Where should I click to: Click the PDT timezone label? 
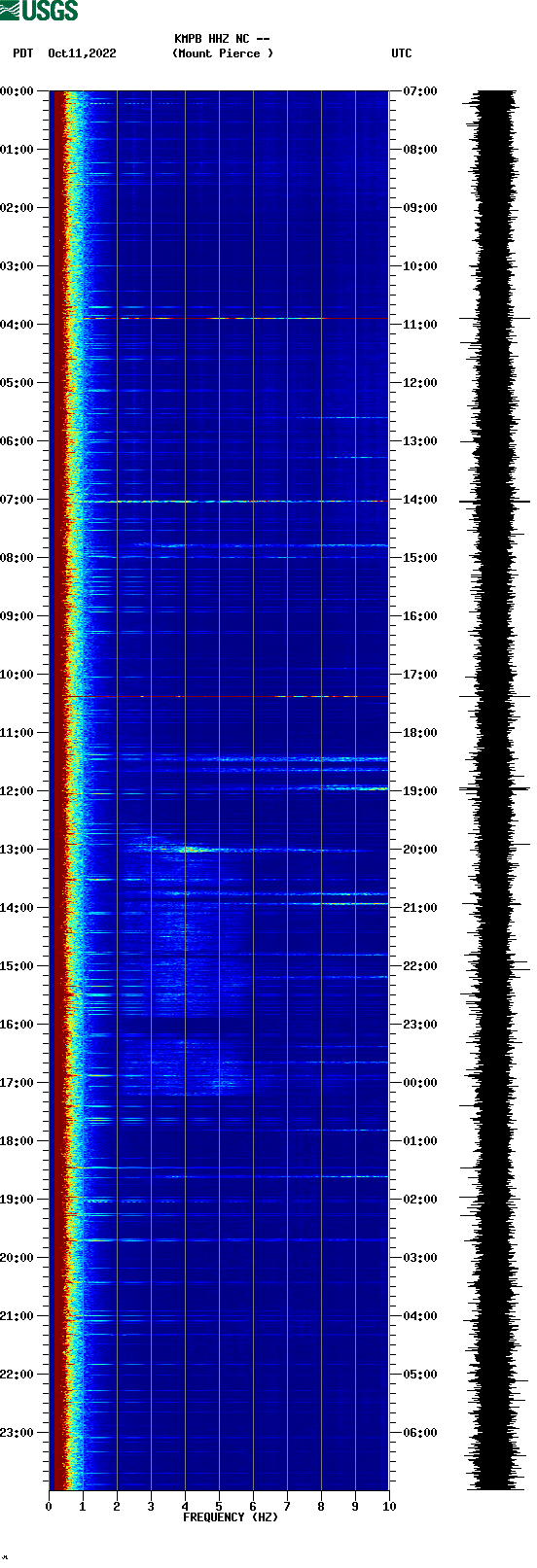[x=22, y=53]
